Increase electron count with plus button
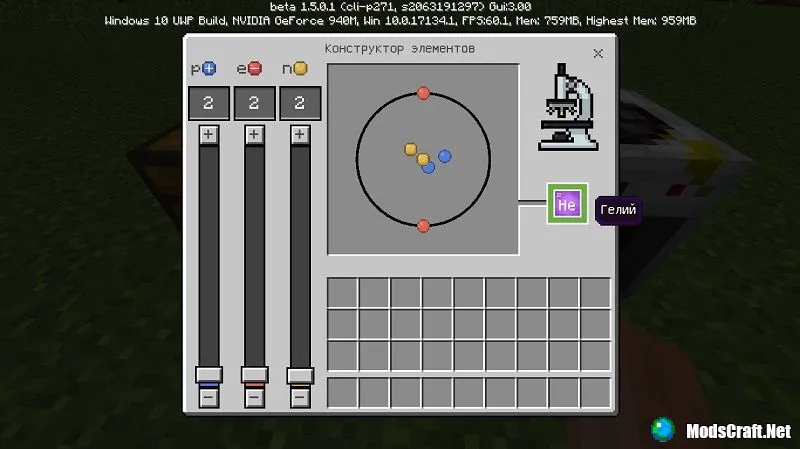Screen dimensions: 800x449 (x=254, y=134)
